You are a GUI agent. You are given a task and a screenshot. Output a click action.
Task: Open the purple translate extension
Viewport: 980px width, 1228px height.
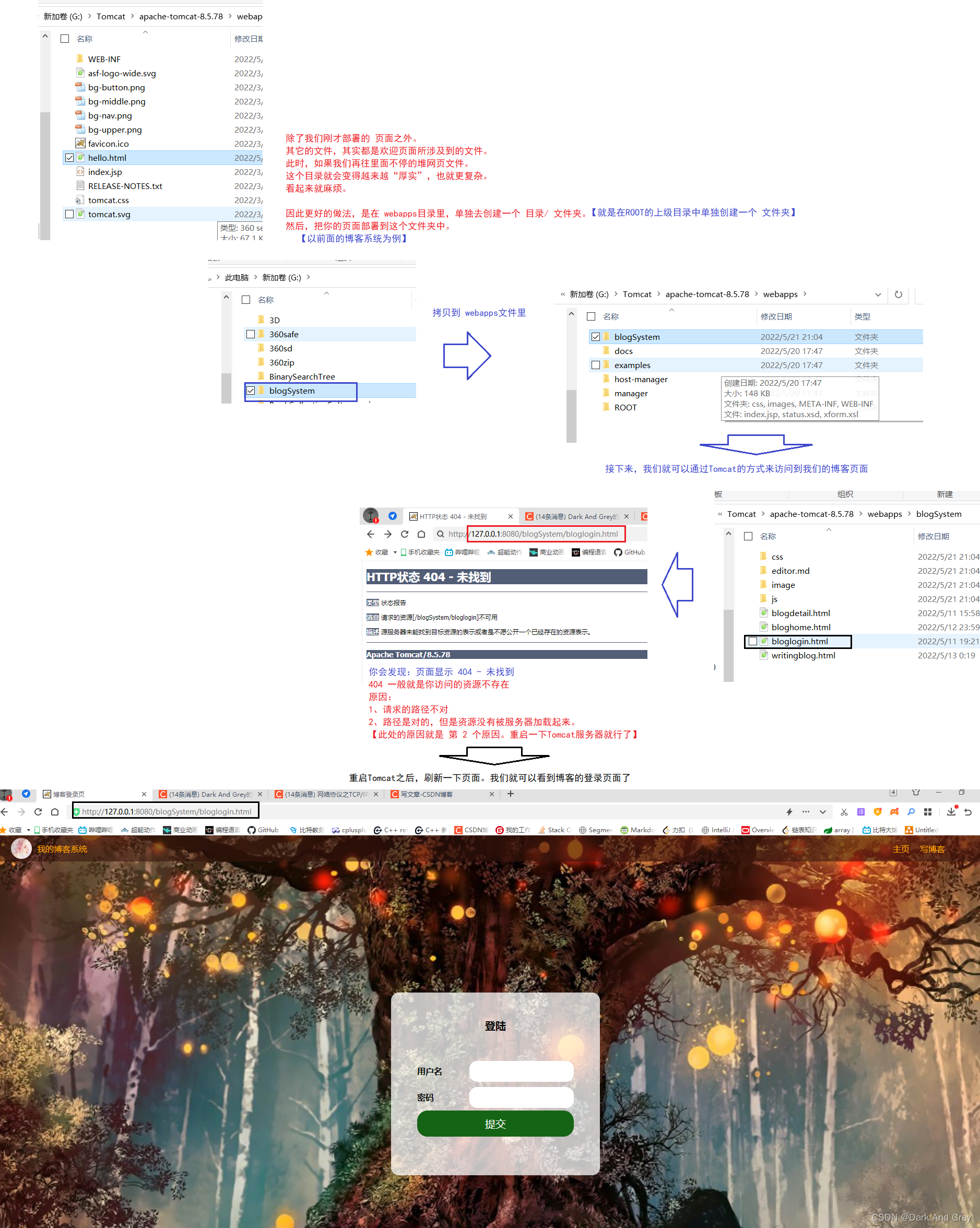[861, 812]
